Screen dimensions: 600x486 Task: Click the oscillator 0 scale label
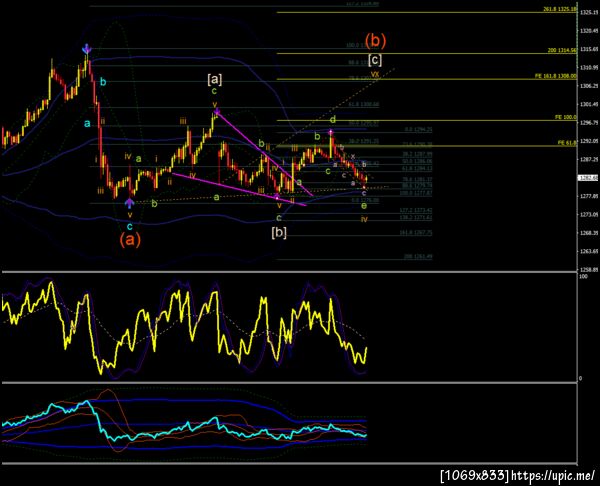click(580, 378)
